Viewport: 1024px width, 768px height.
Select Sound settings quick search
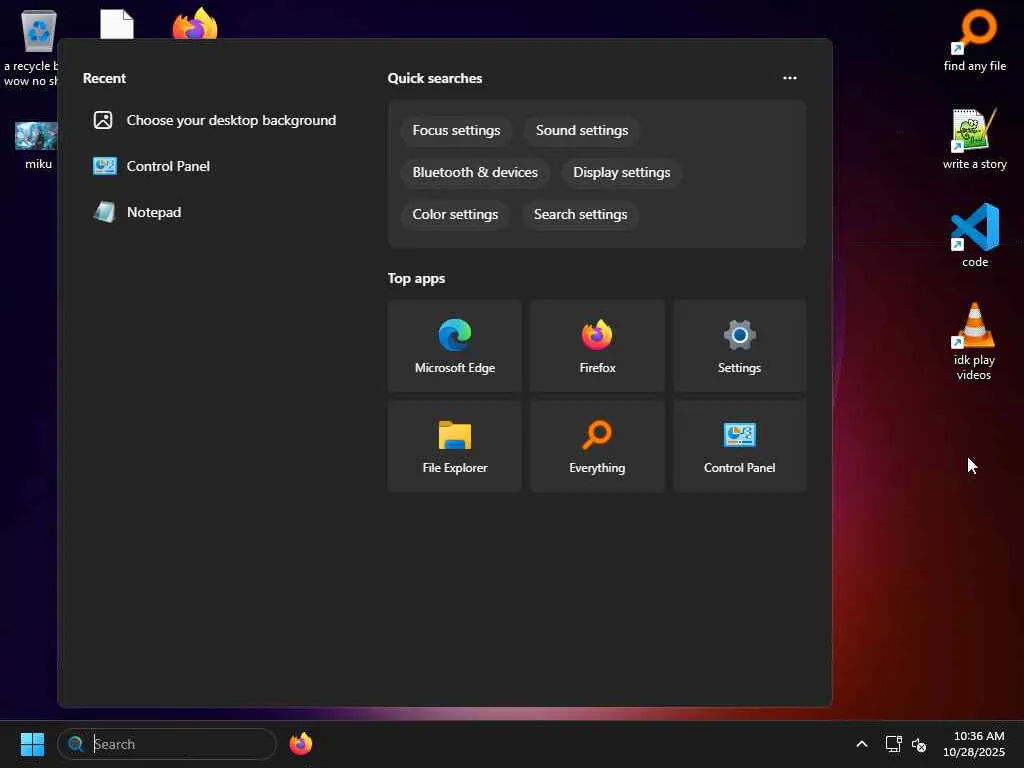tap(582, 131)
